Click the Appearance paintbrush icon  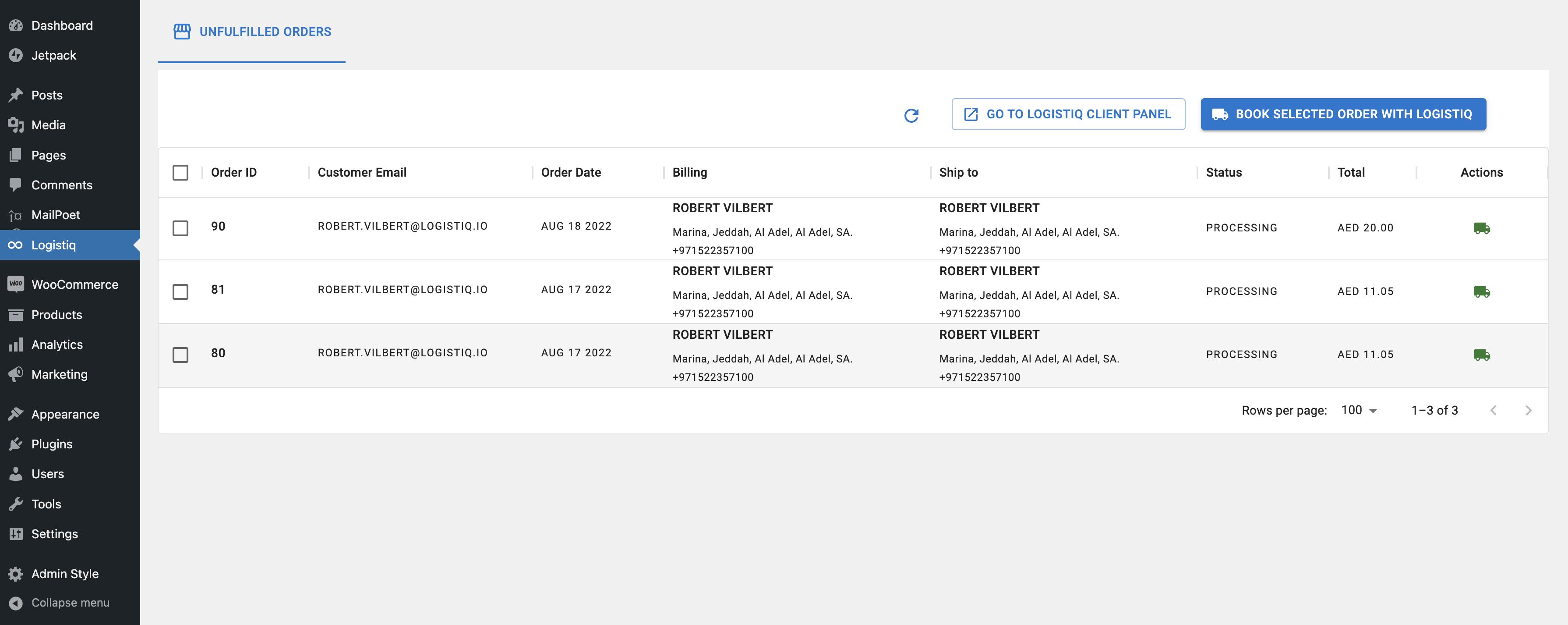point(16,414)
